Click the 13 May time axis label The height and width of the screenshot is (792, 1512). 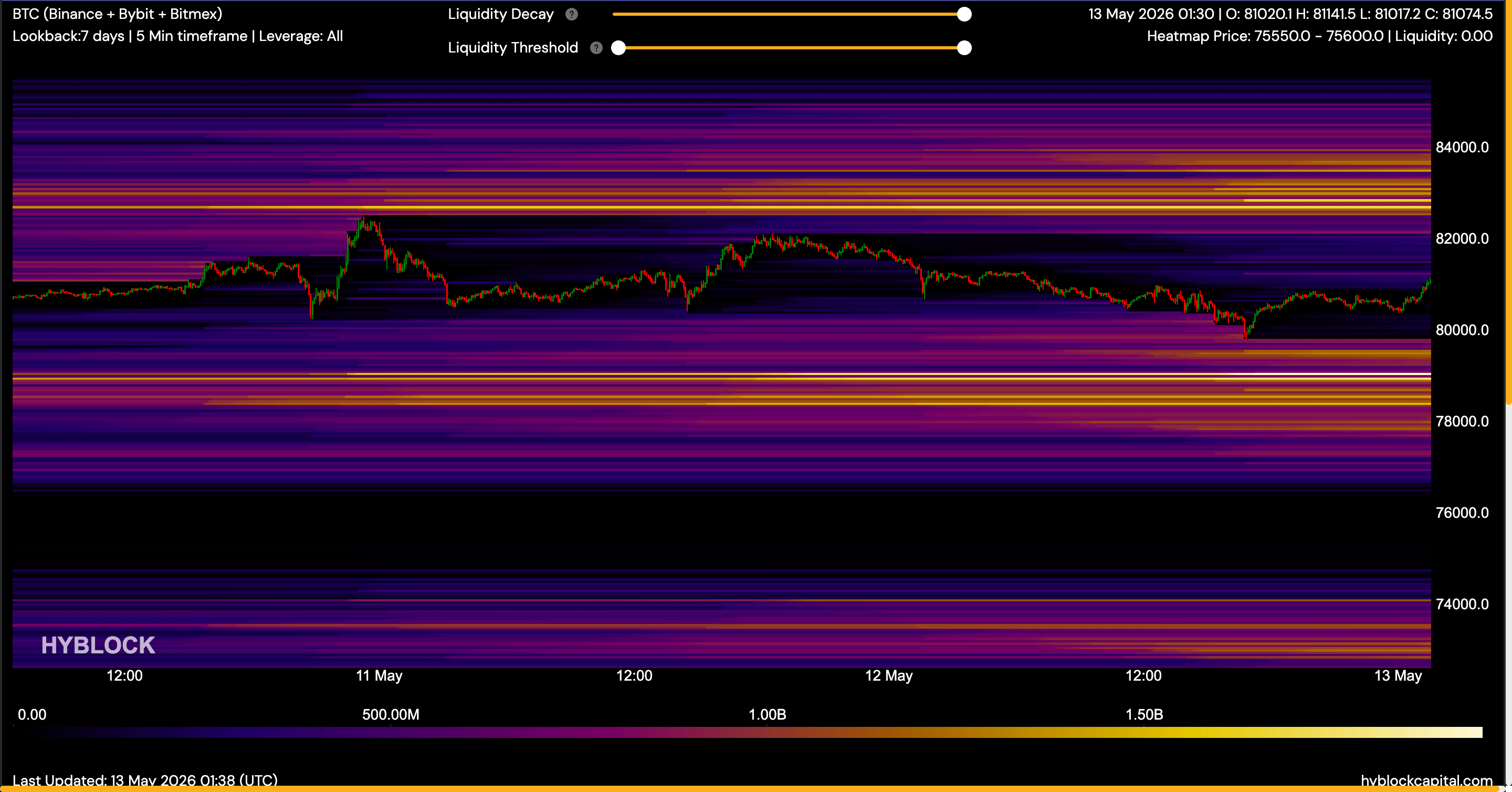(1398, 676)
